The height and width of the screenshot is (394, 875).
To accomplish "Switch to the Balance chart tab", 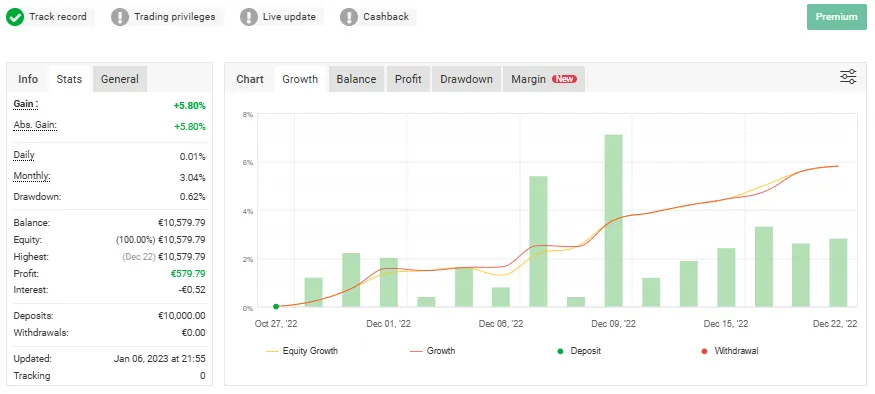I will (356, 79).
